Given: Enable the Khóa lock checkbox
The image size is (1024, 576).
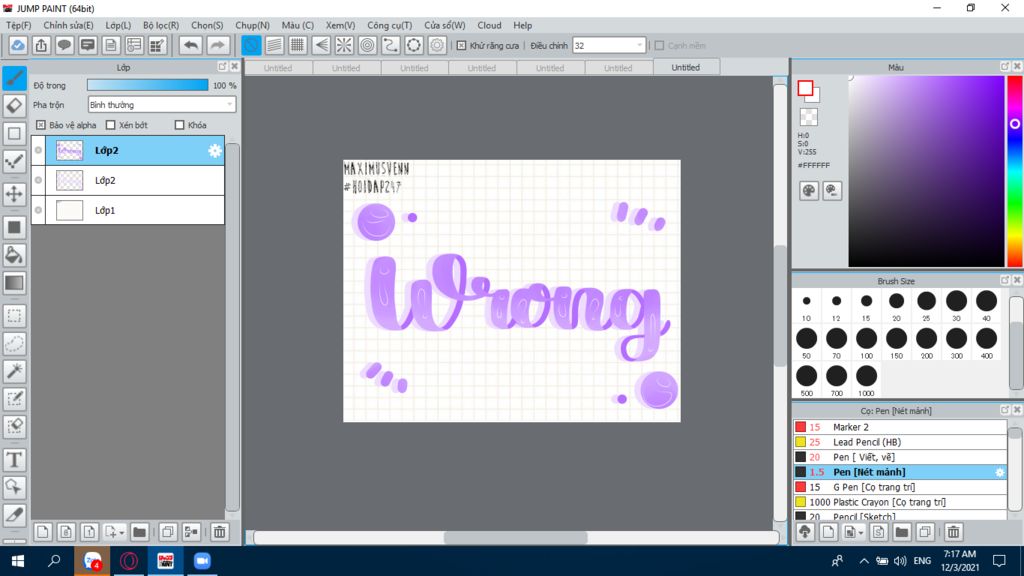Looking at the screenshot, I should [180, 125].
